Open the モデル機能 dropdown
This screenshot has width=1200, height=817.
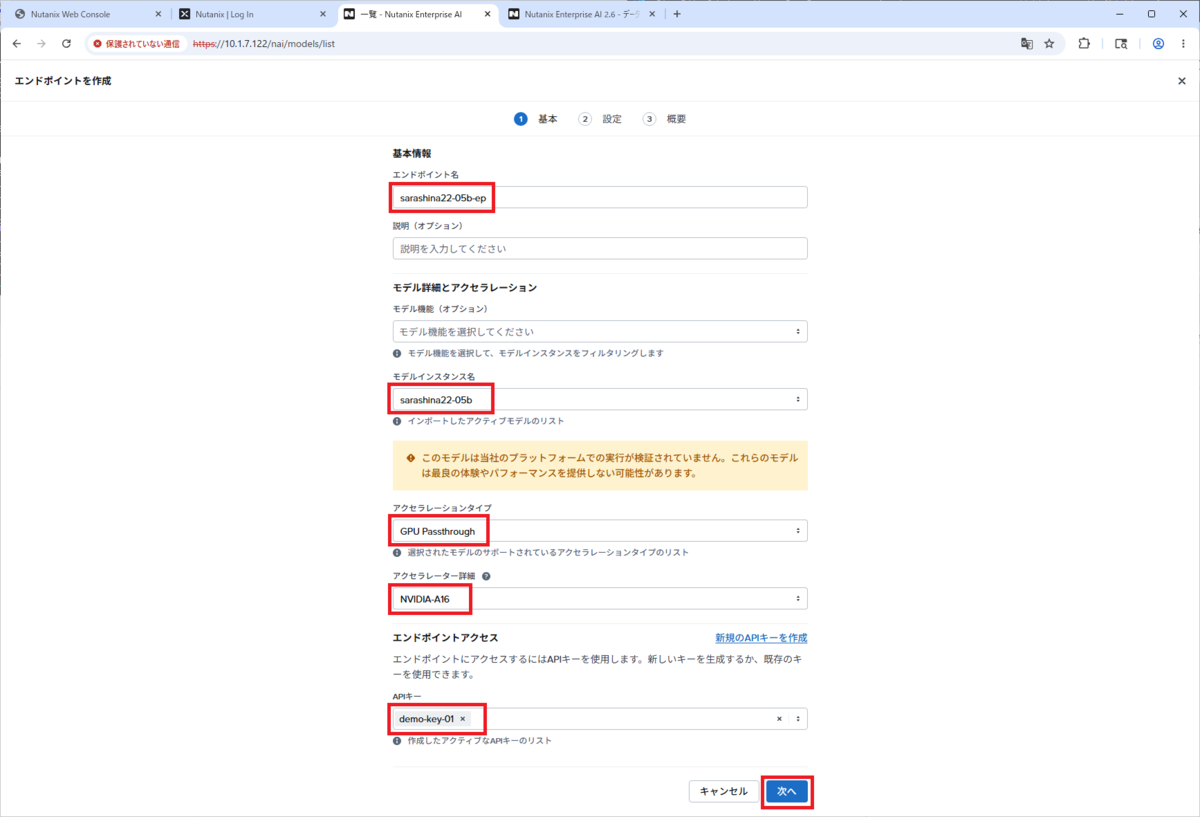pyautogui.click(x=600, y=331)
